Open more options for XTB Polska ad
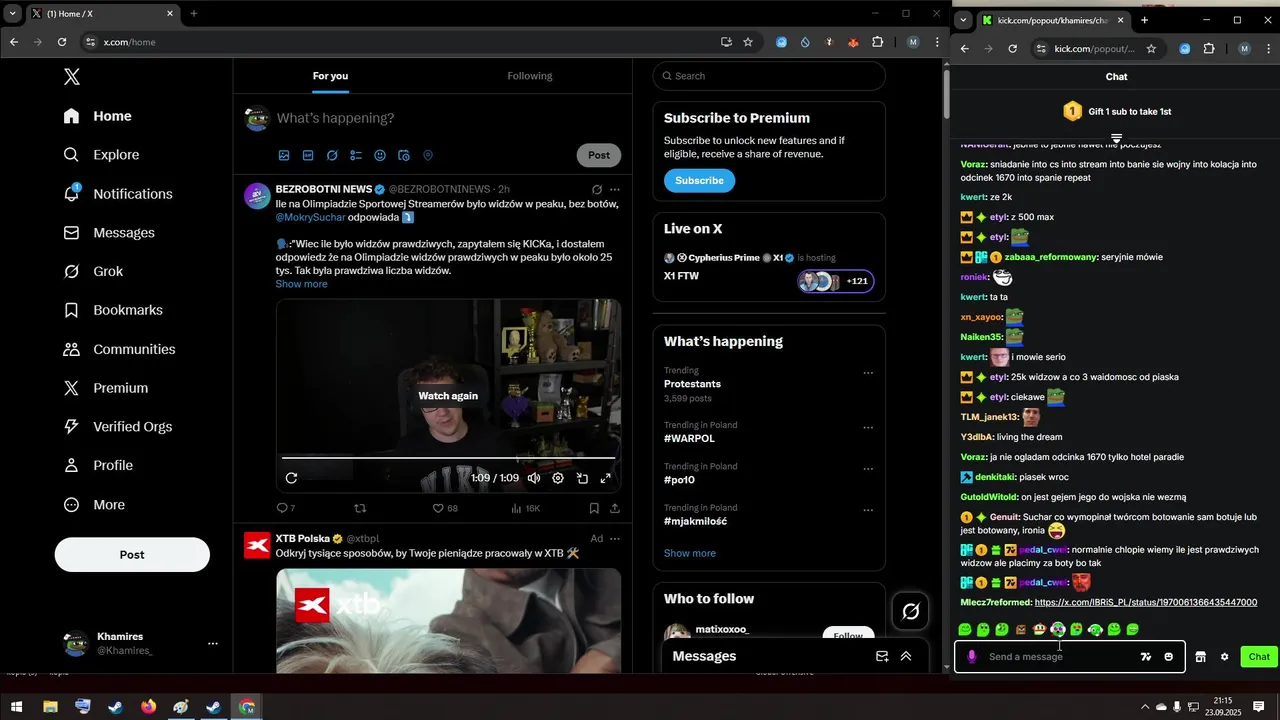1280x720 pixels. [615, 538]
